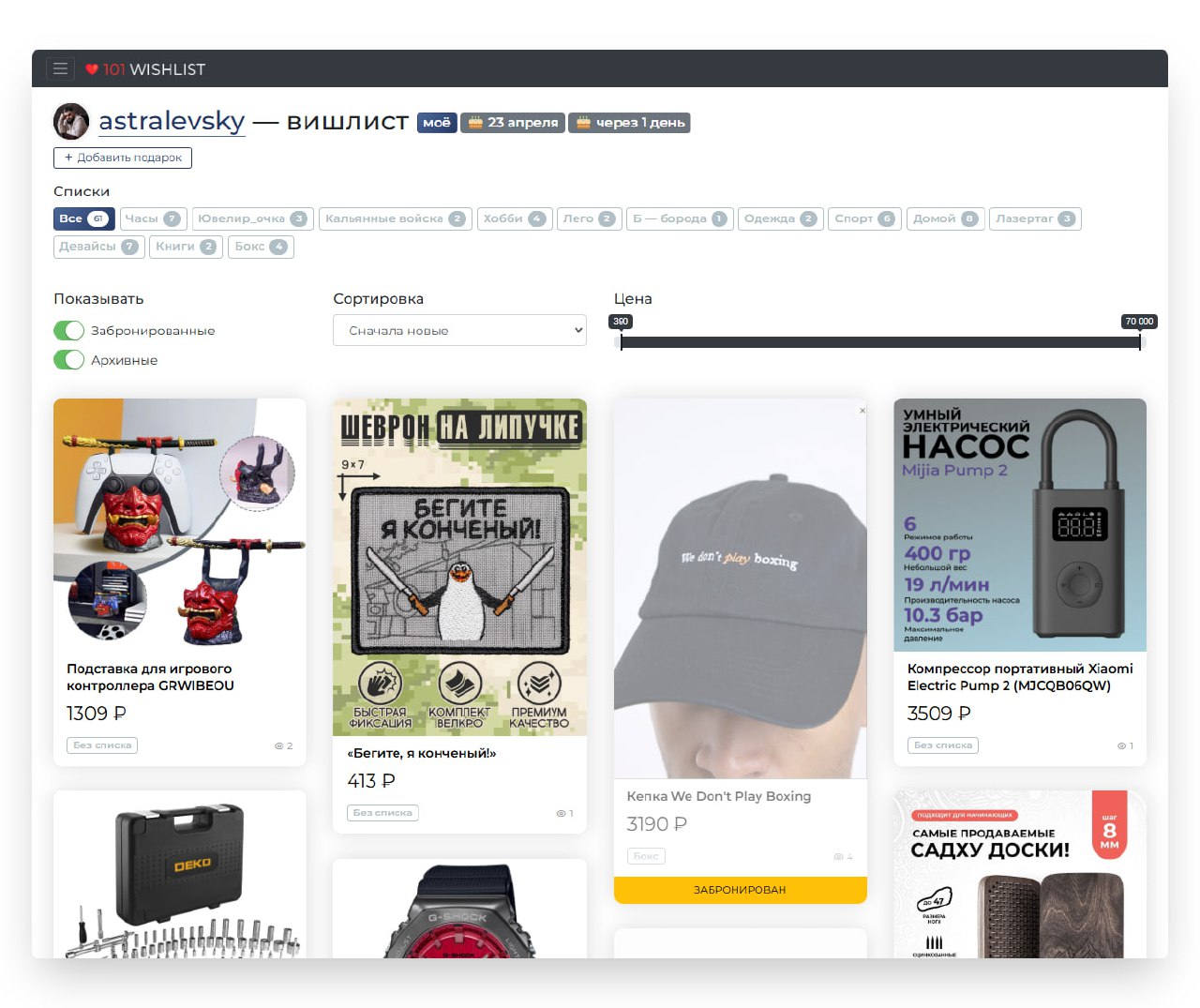Viewport: 1200px width, 1008px height.
Task: Click the cake icon on the "23 апреля" badge
Action: pyautogui.click(x=476, y=122)
